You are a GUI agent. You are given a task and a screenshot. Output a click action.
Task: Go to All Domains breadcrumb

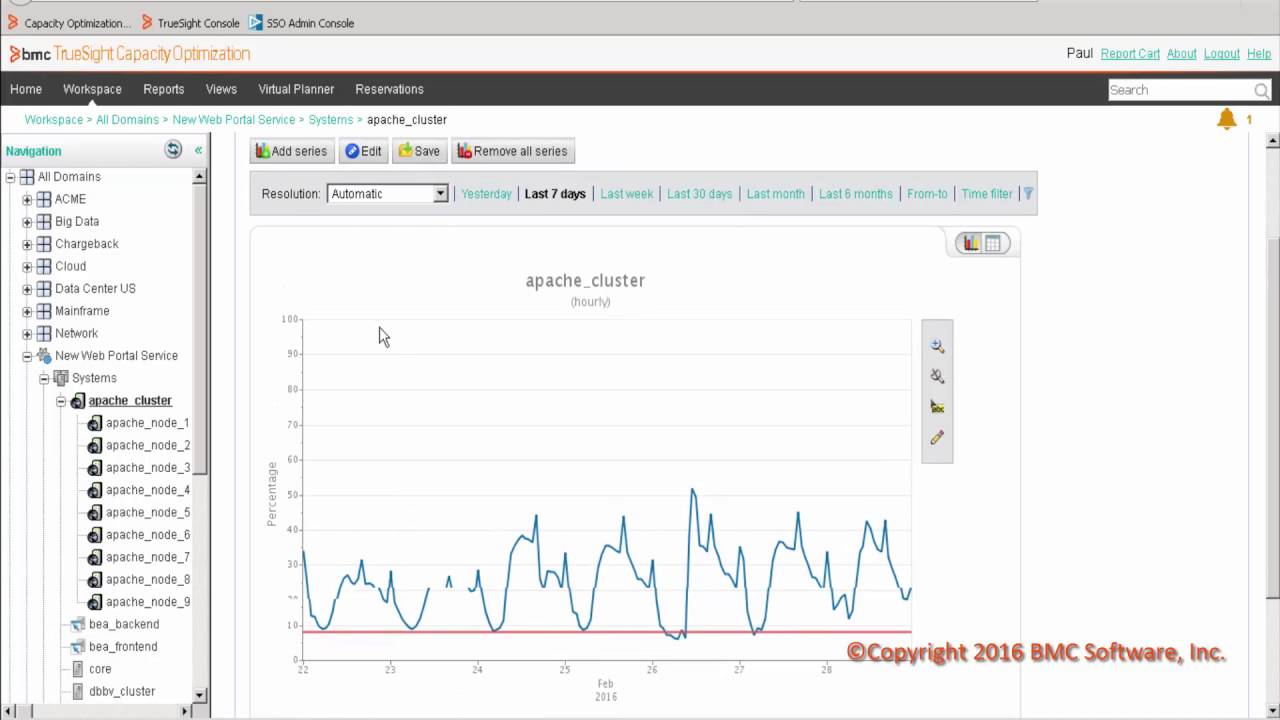[x=127, y=120]
